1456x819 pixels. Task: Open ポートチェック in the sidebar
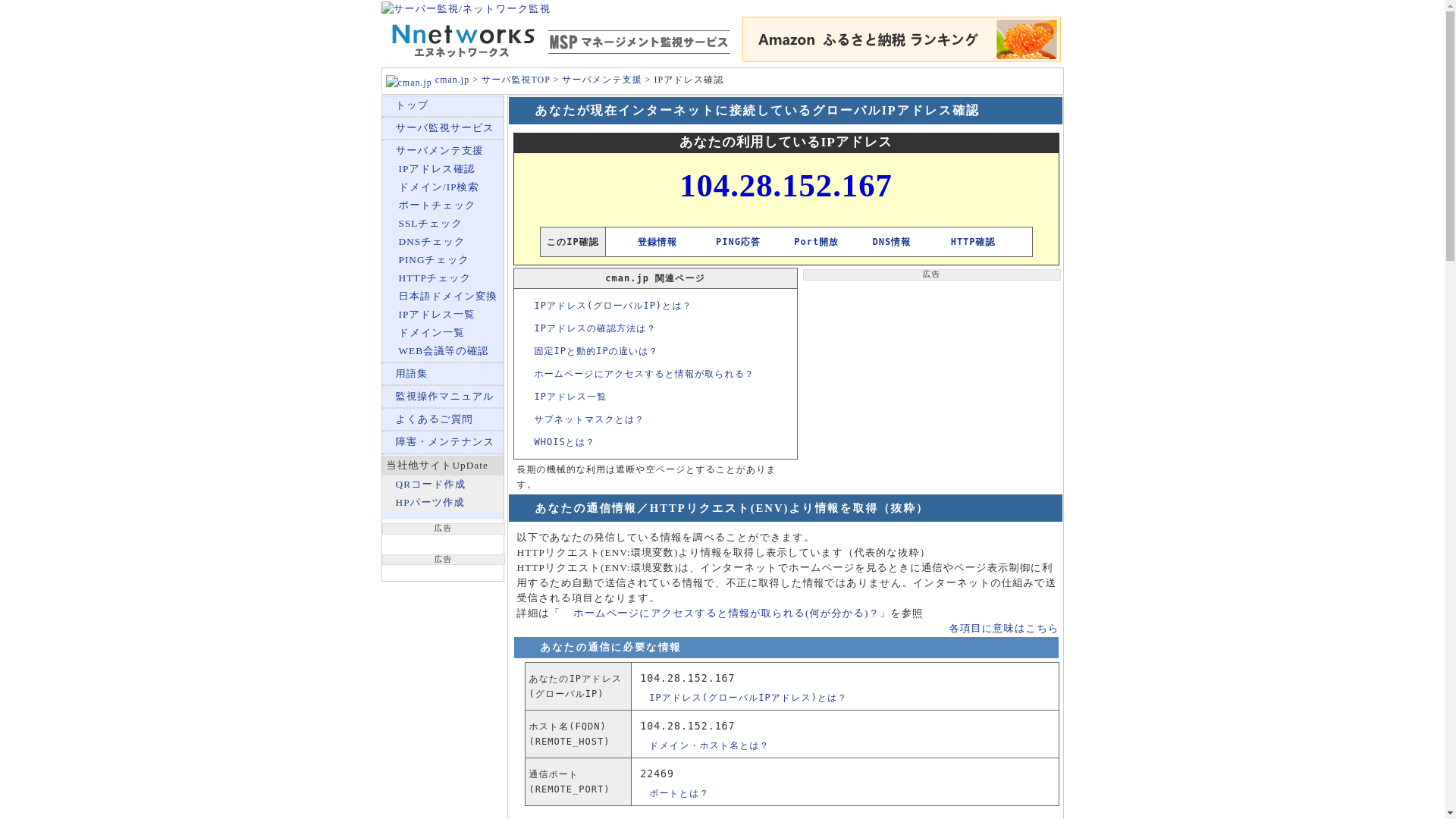pos(437,206)
